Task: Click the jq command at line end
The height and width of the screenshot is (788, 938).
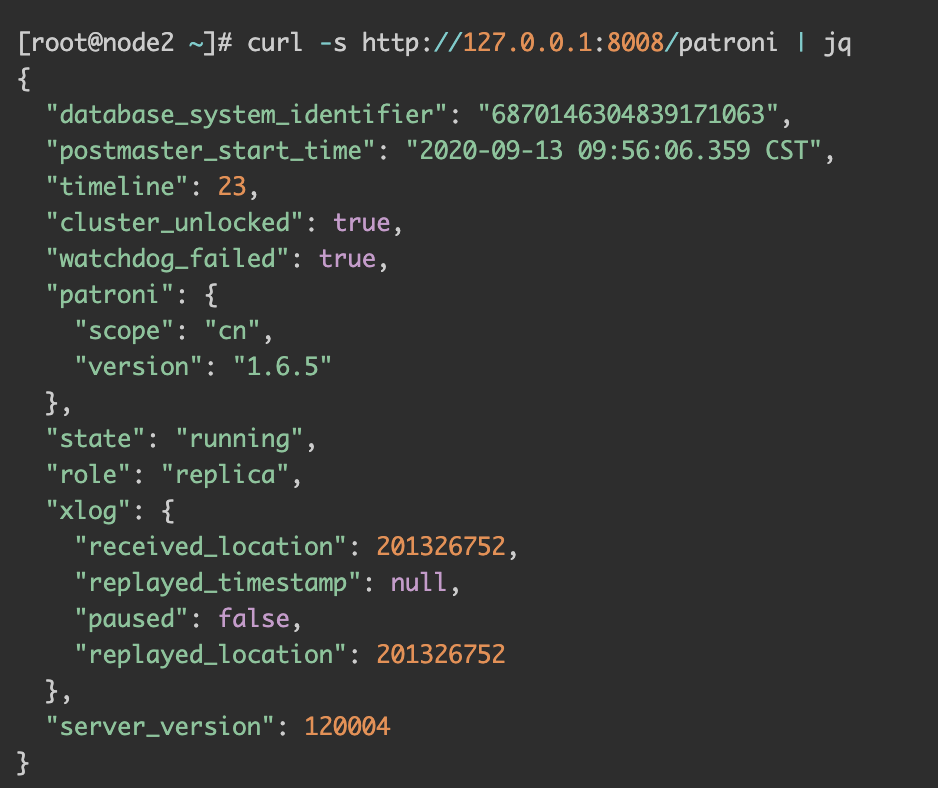Action: pyautogui.click(x=837, y=44)
